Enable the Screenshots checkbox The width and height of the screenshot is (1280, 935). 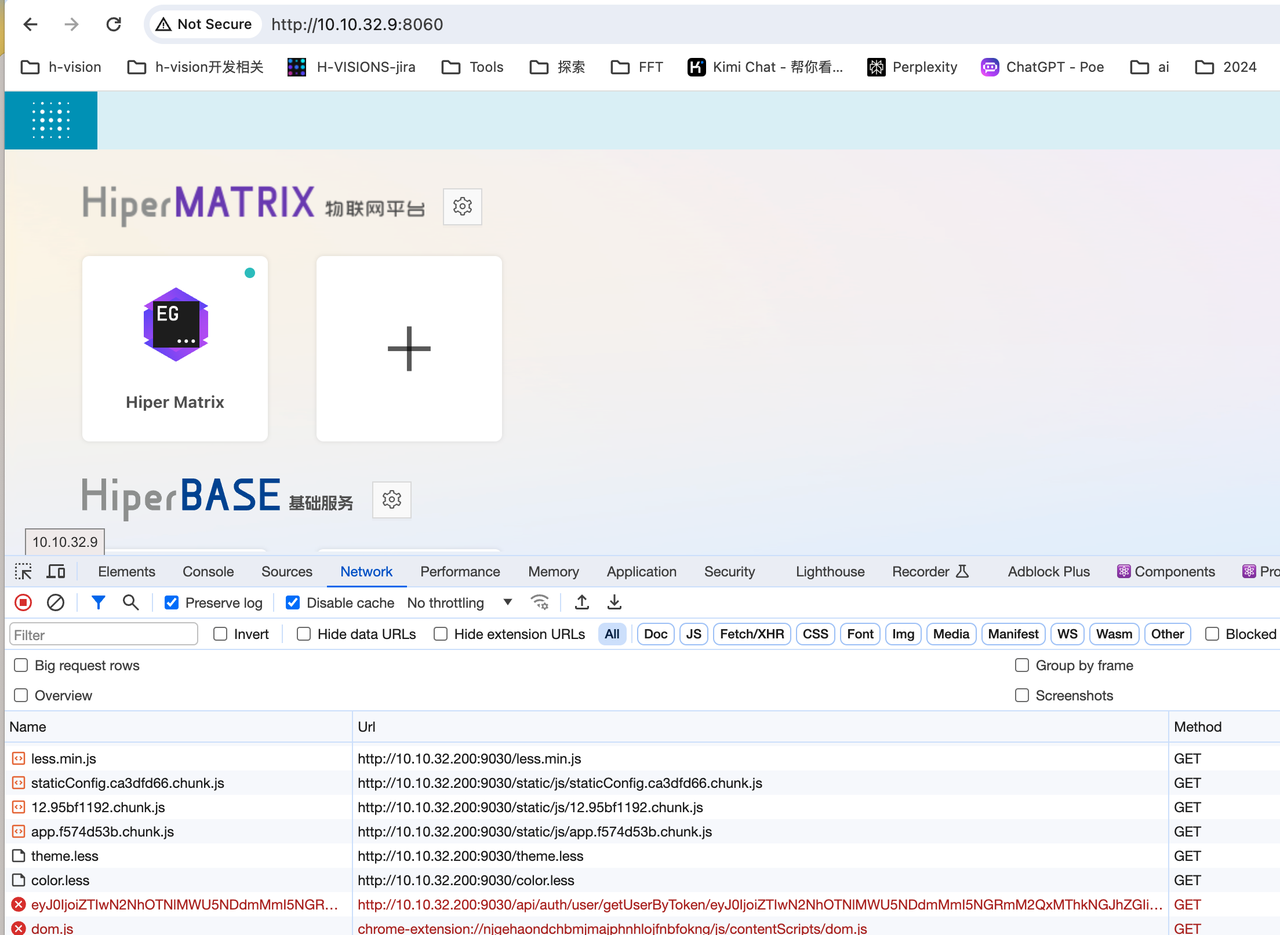point(1022,695)
